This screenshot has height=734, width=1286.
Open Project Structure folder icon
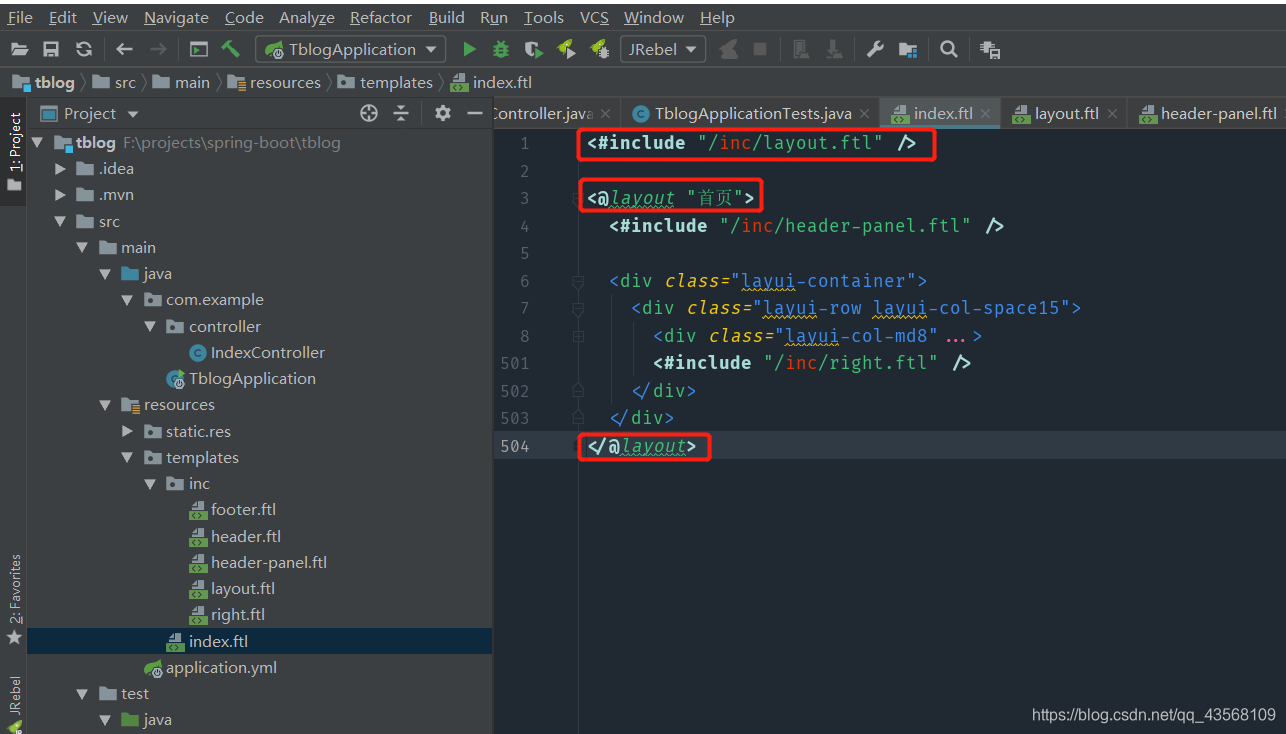tap(908, 49)
